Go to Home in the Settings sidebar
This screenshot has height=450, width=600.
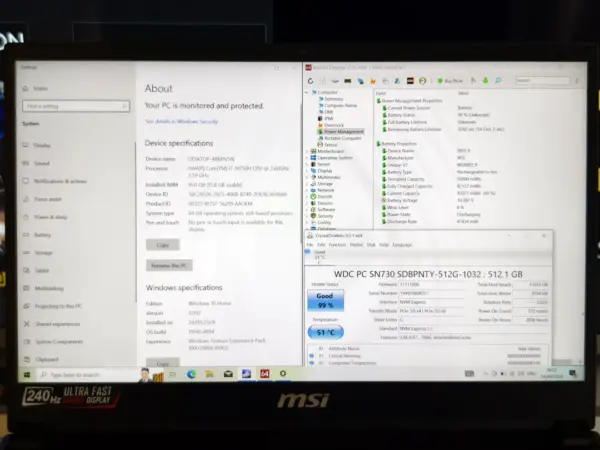[35, 88]
